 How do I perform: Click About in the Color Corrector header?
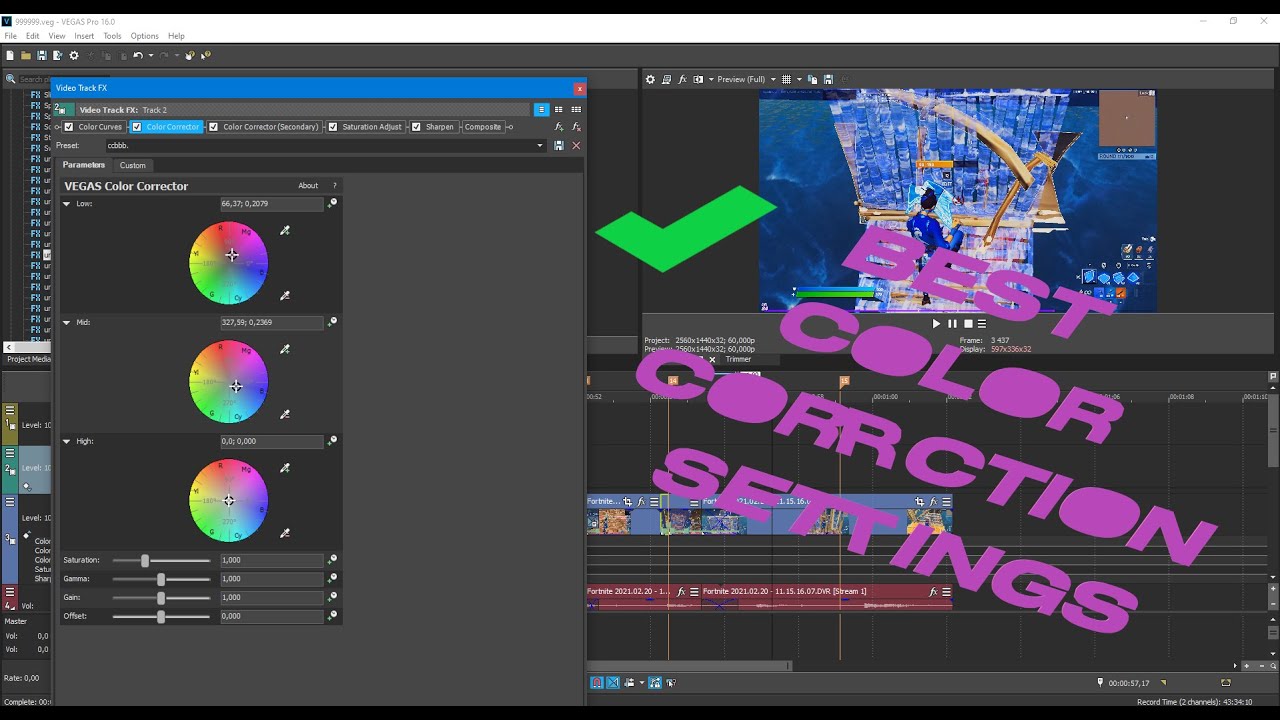[308, 186]
